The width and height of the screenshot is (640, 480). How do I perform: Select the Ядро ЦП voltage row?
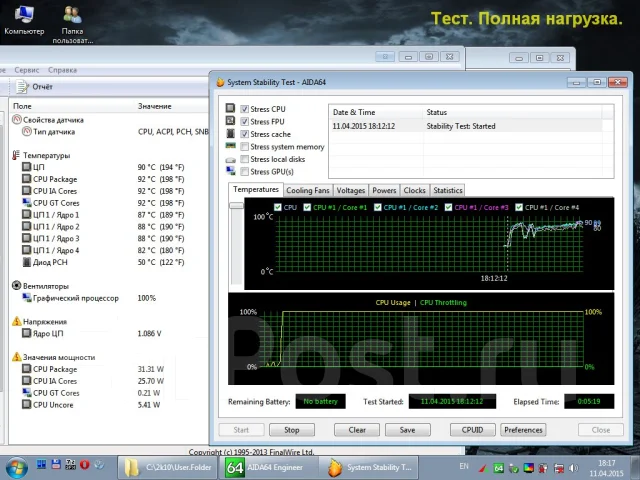click(x=108, y=333)
